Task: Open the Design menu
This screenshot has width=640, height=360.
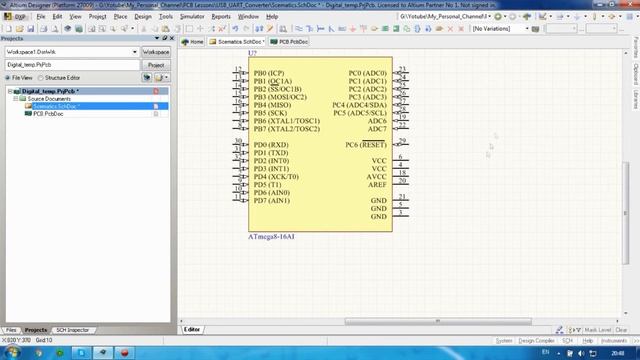Action: point(143,17)
